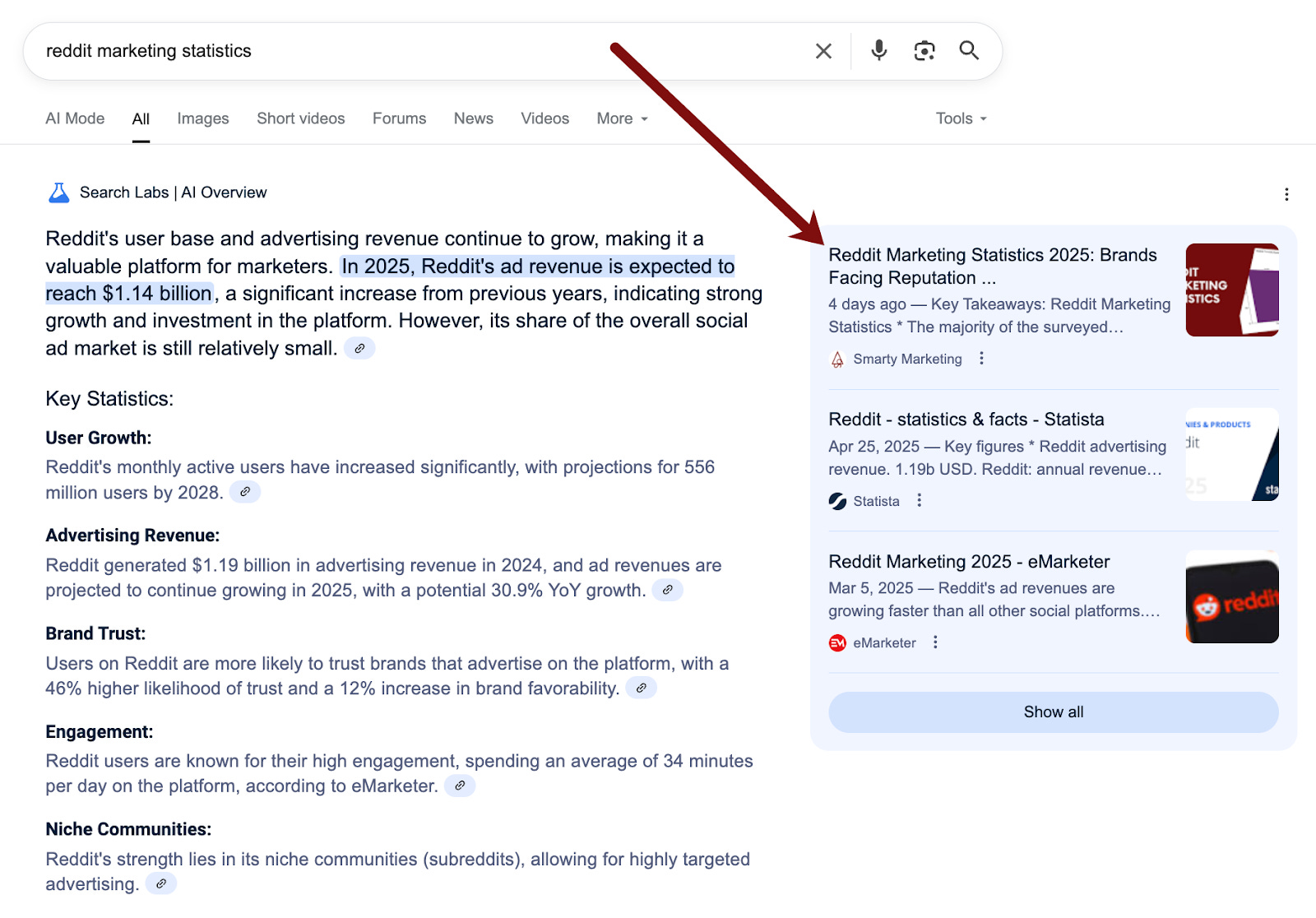1316x918 pixels.
Task: Click the Search Labs flask icon
Action: [x=59, y=192]
